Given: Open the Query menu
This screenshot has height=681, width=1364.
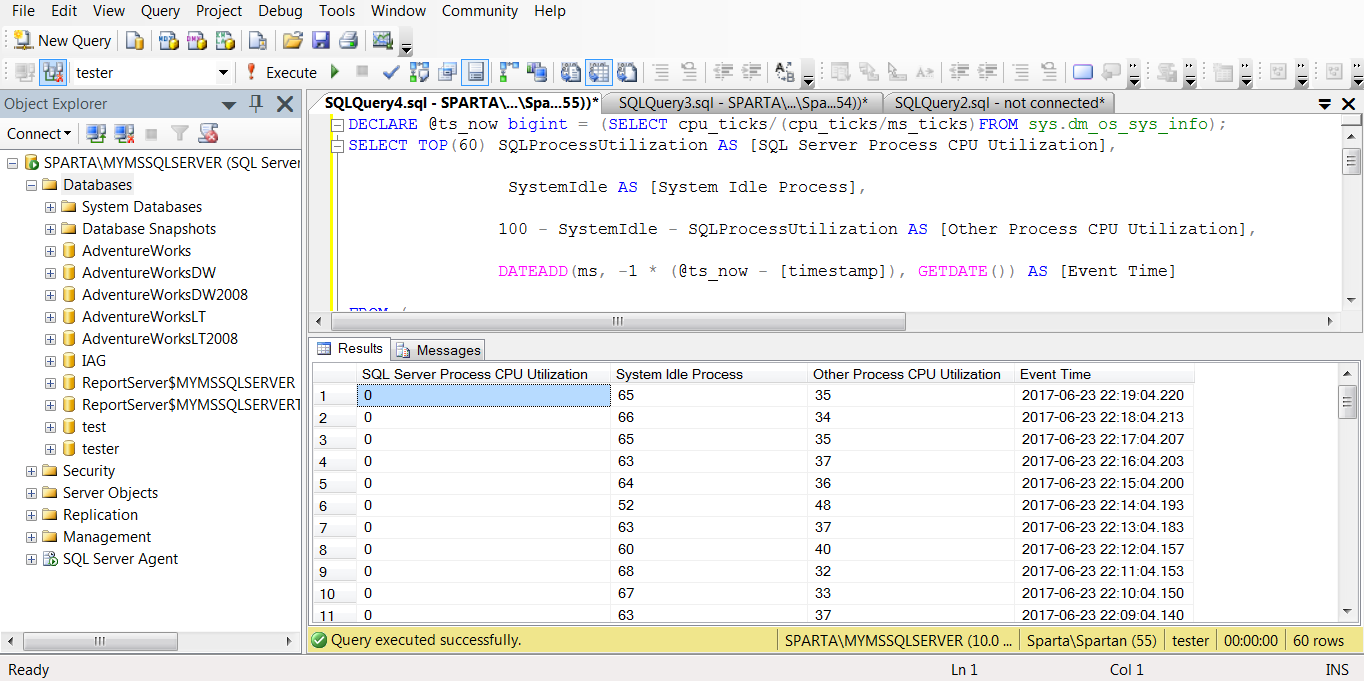Looking at the screenshot, I should click(x=160, y=11).
